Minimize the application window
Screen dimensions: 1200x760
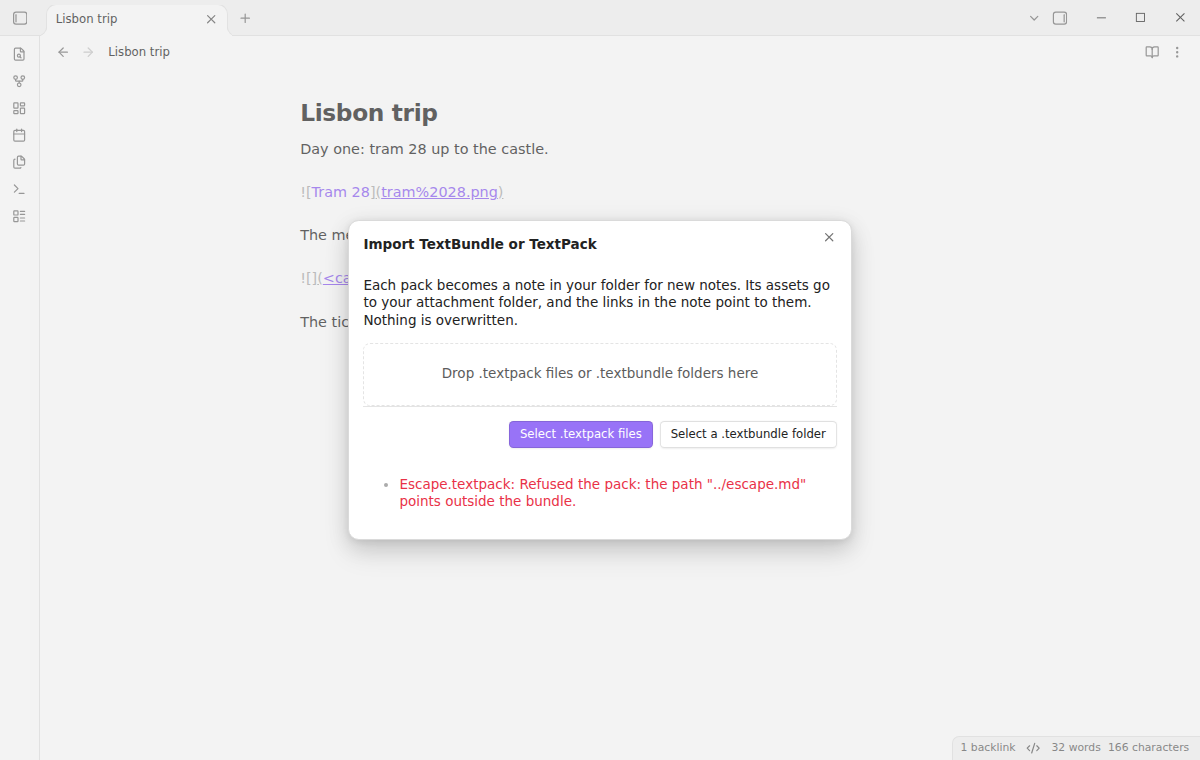pyautogui.click(x=1100, y=18)
